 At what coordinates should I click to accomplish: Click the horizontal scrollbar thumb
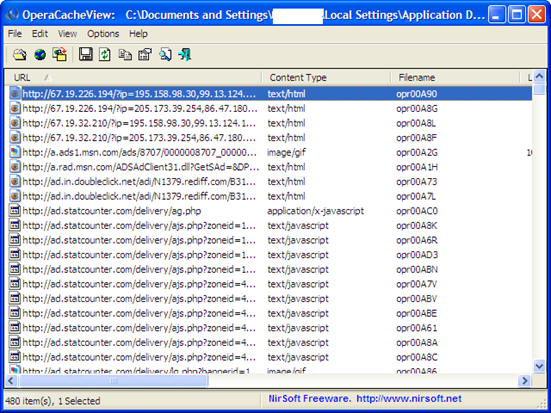coord(113,381)
